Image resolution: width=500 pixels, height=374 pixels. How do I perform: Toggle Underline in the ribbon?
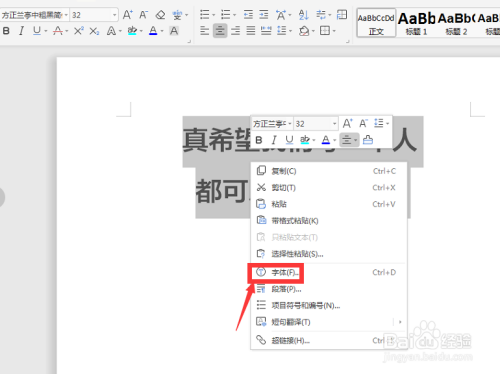[x=37, y=31]
